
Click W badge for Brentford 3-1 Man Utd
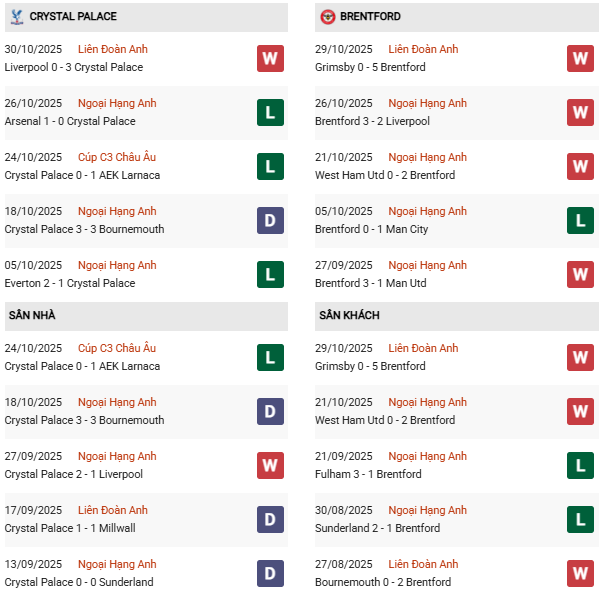[581, 274]
